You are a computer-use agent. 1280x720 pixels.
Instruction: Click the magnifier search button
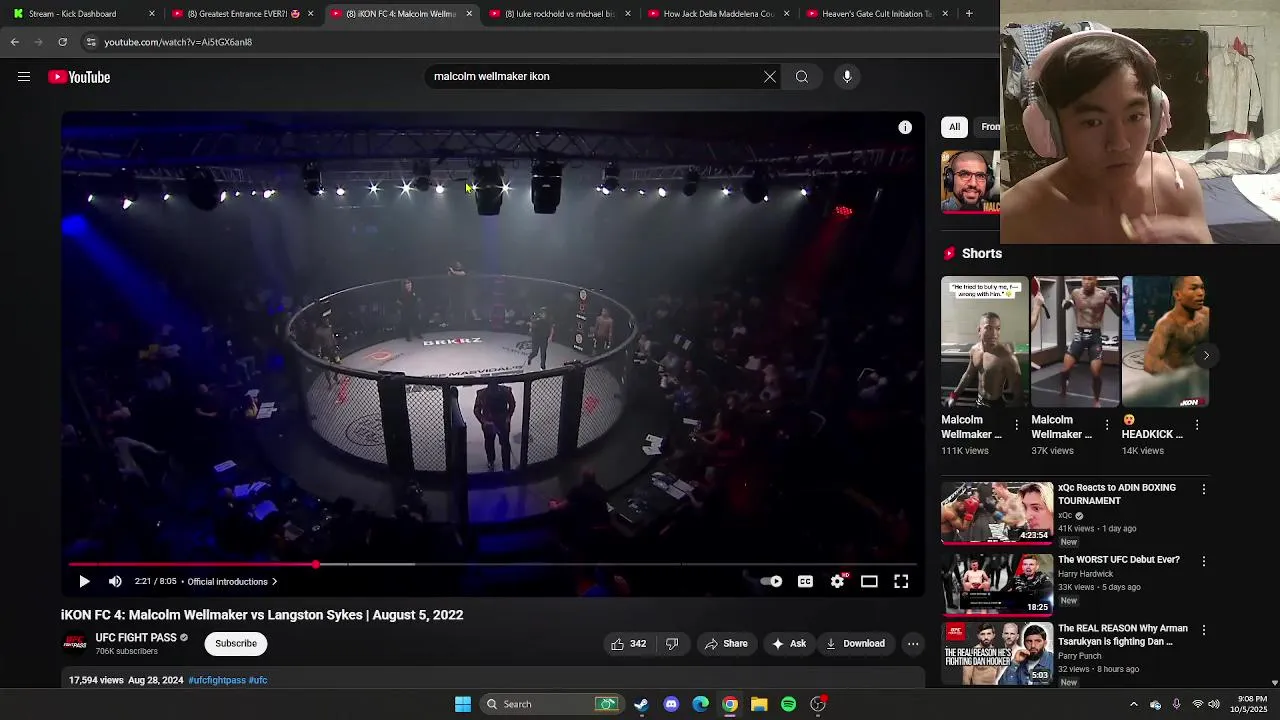click(x=802, y=77)
